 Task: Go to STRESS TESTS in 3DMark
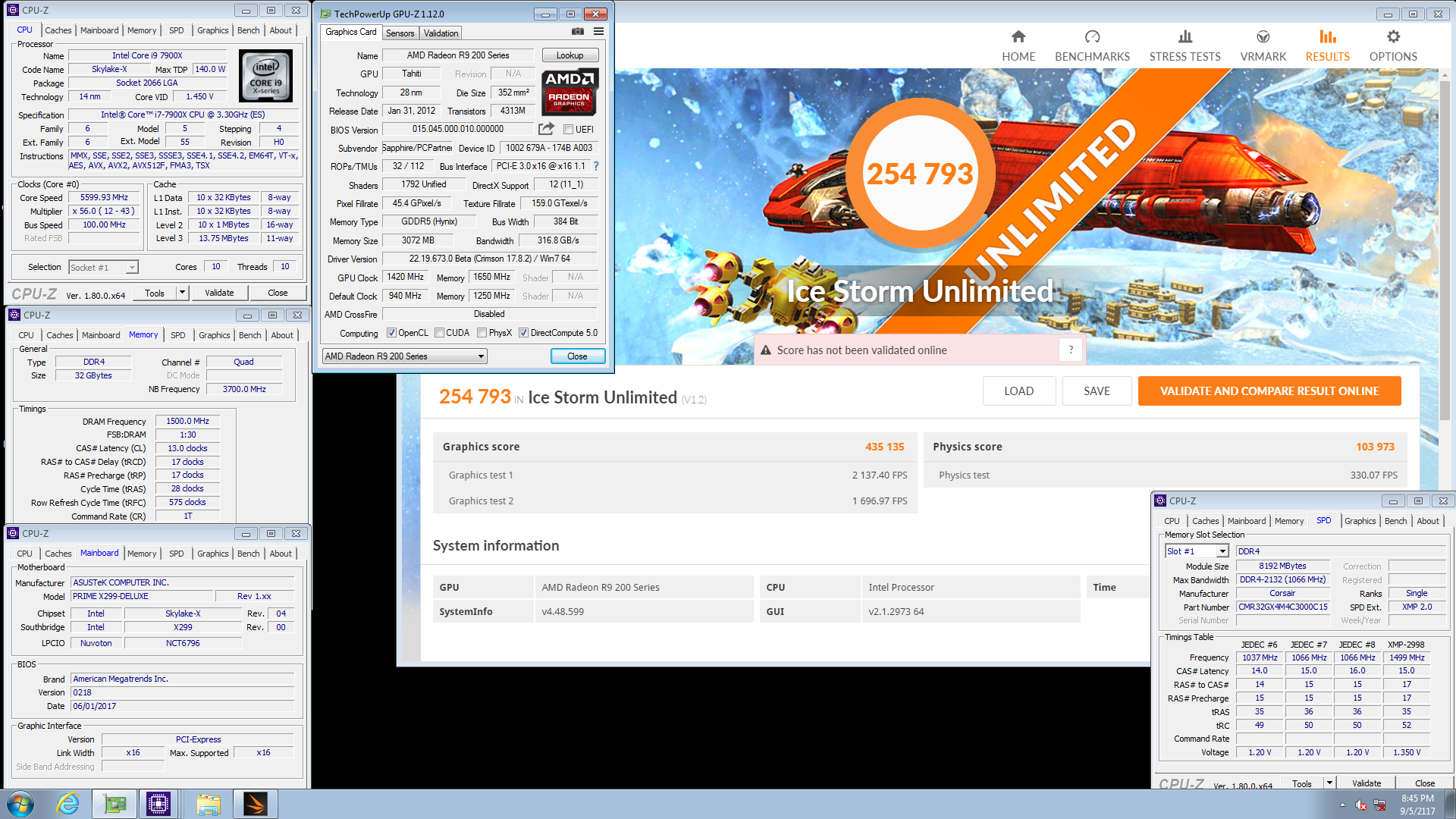(x=1185, y=45)
